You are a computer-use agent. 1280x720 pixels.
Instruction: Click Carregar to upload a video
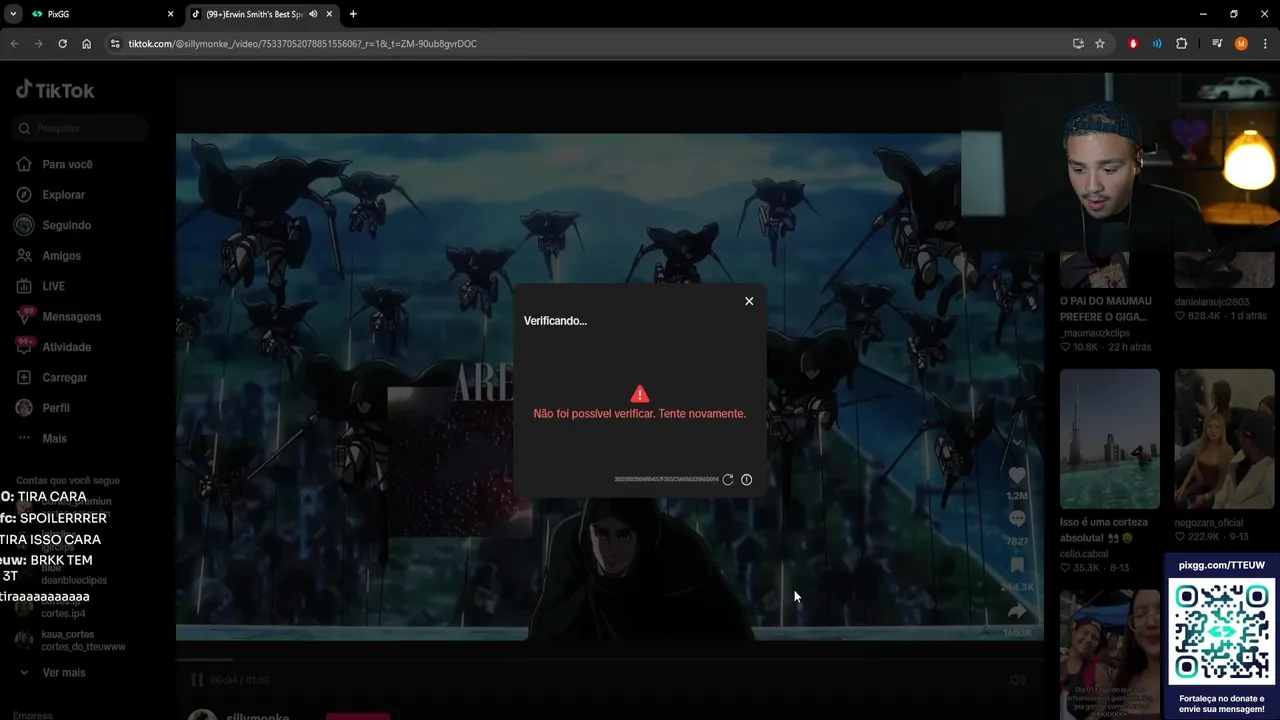65,378
